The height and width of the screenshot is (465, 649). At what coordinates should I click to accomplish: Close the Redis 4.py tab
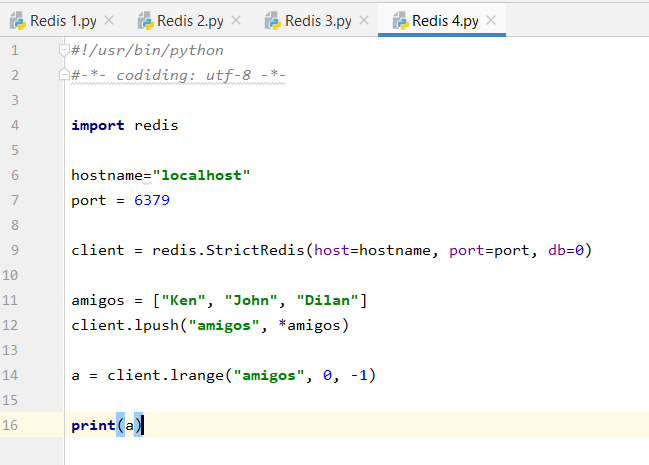(x=491, y=20)
